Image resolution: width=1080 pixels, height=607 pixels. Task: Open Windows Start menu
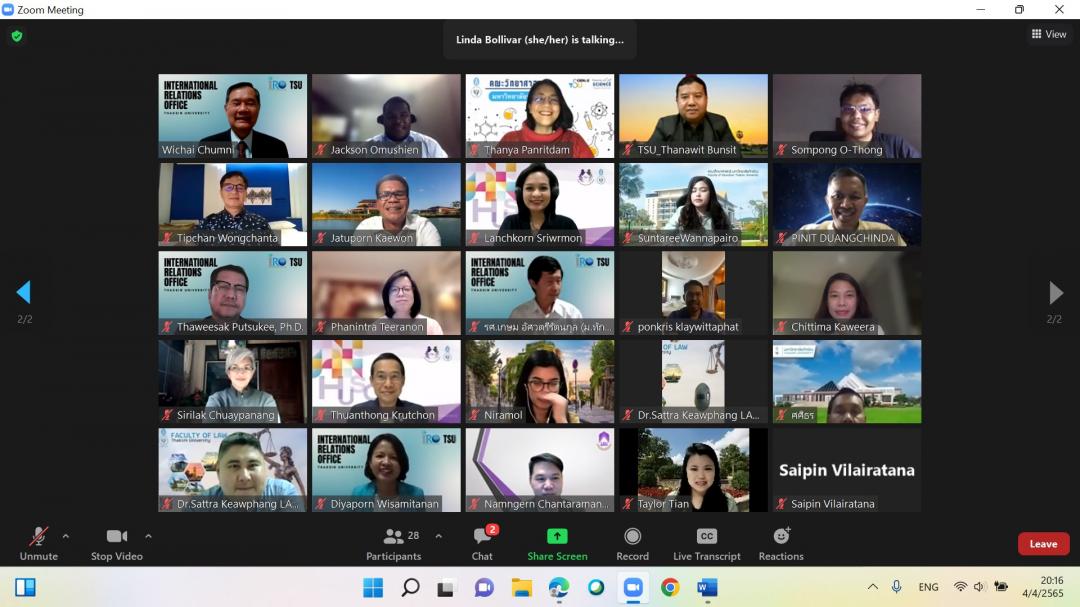[372, 587]
